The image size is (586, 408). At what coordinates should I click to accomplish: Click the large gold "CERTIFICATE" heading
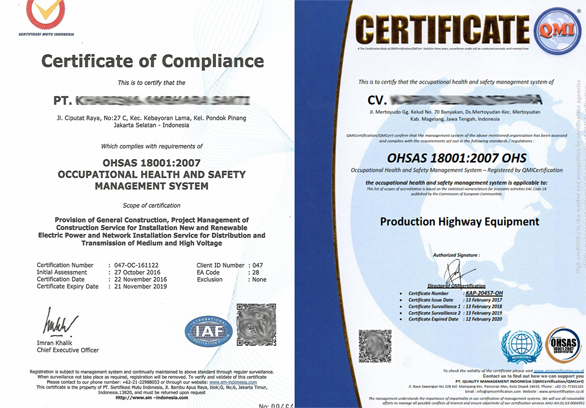(442, 30)
